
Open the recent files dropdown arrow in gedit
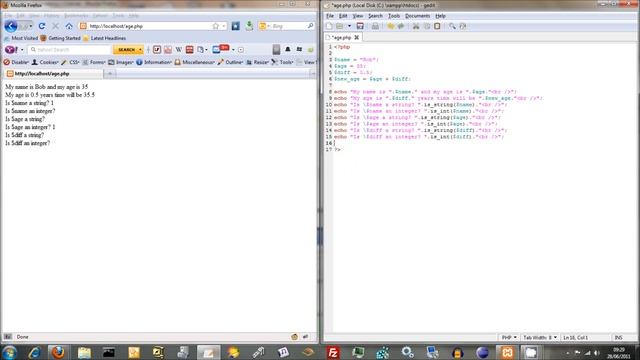tap(349, 26)
